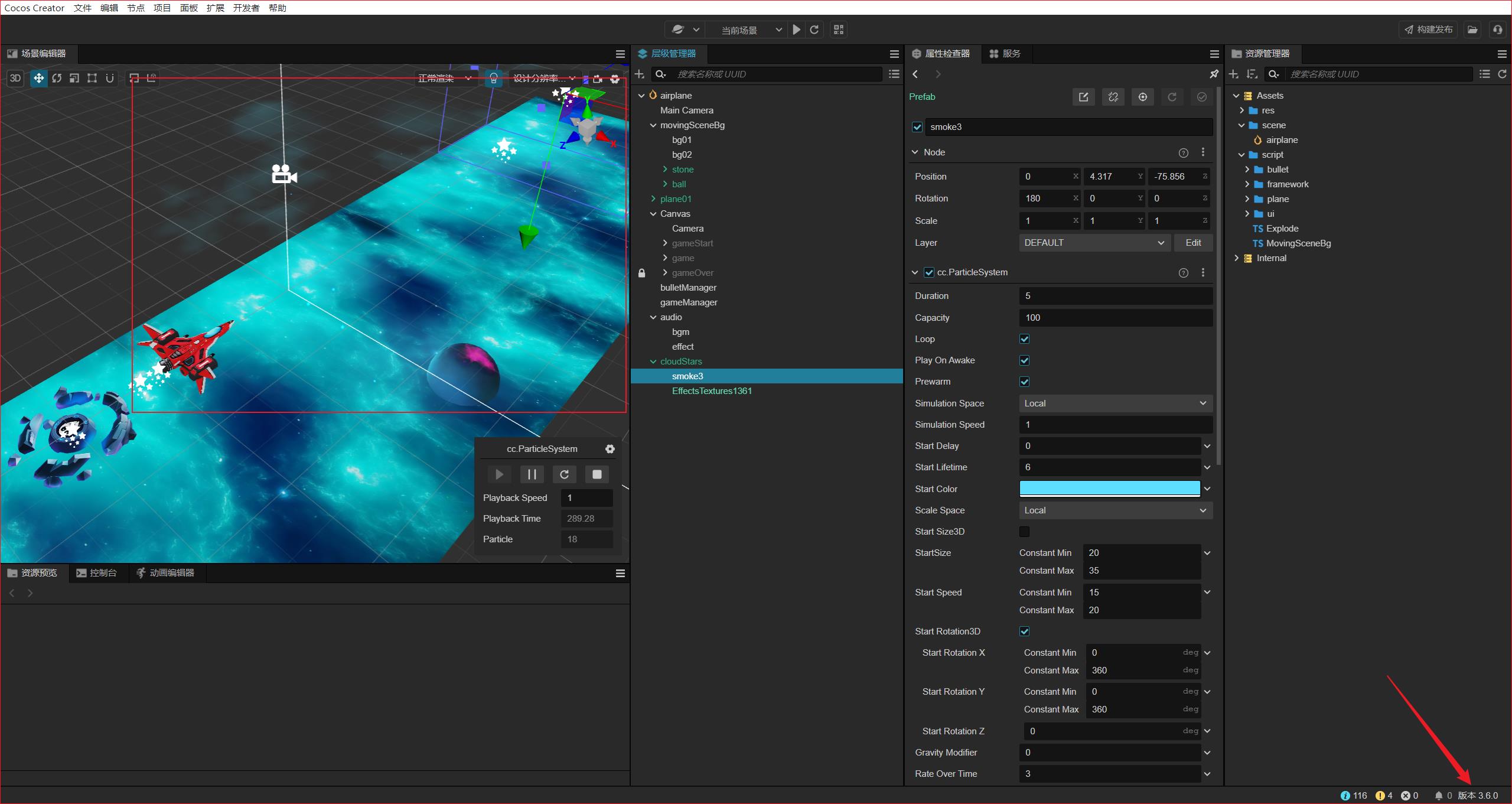1512x804 pixels.
Task: Select the move transform tool
Action: coord(38,78)
